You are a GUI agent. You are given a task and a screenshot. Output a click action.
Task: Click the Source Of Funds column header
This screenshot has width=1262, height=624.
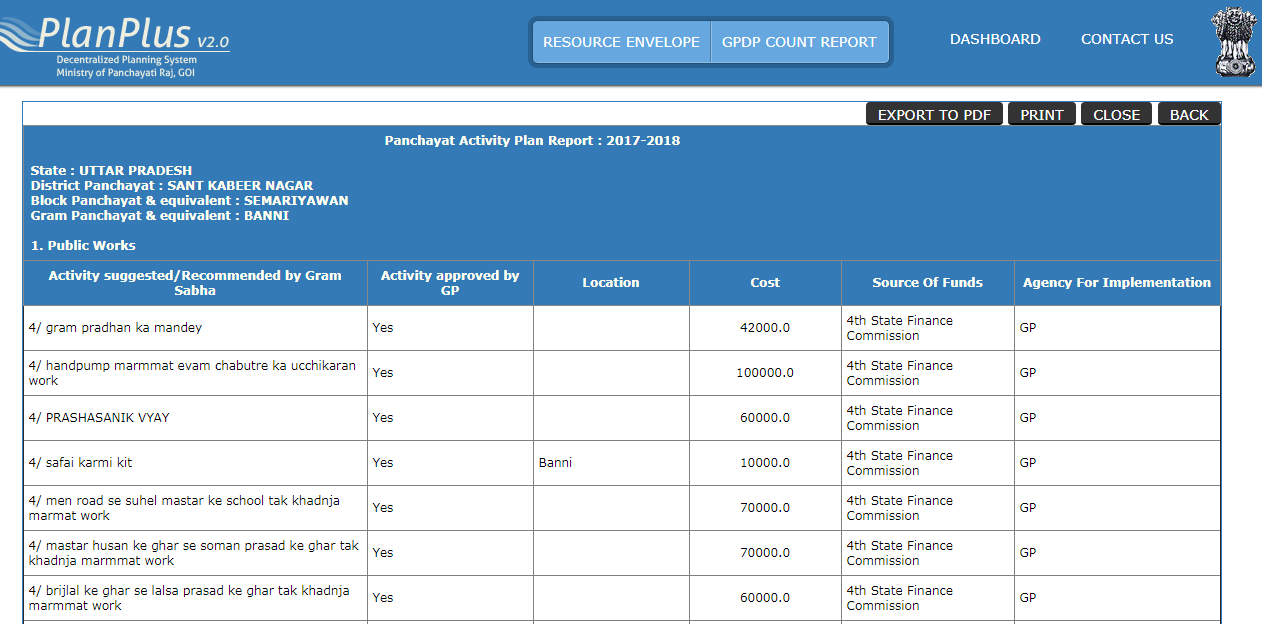(927, 283)
